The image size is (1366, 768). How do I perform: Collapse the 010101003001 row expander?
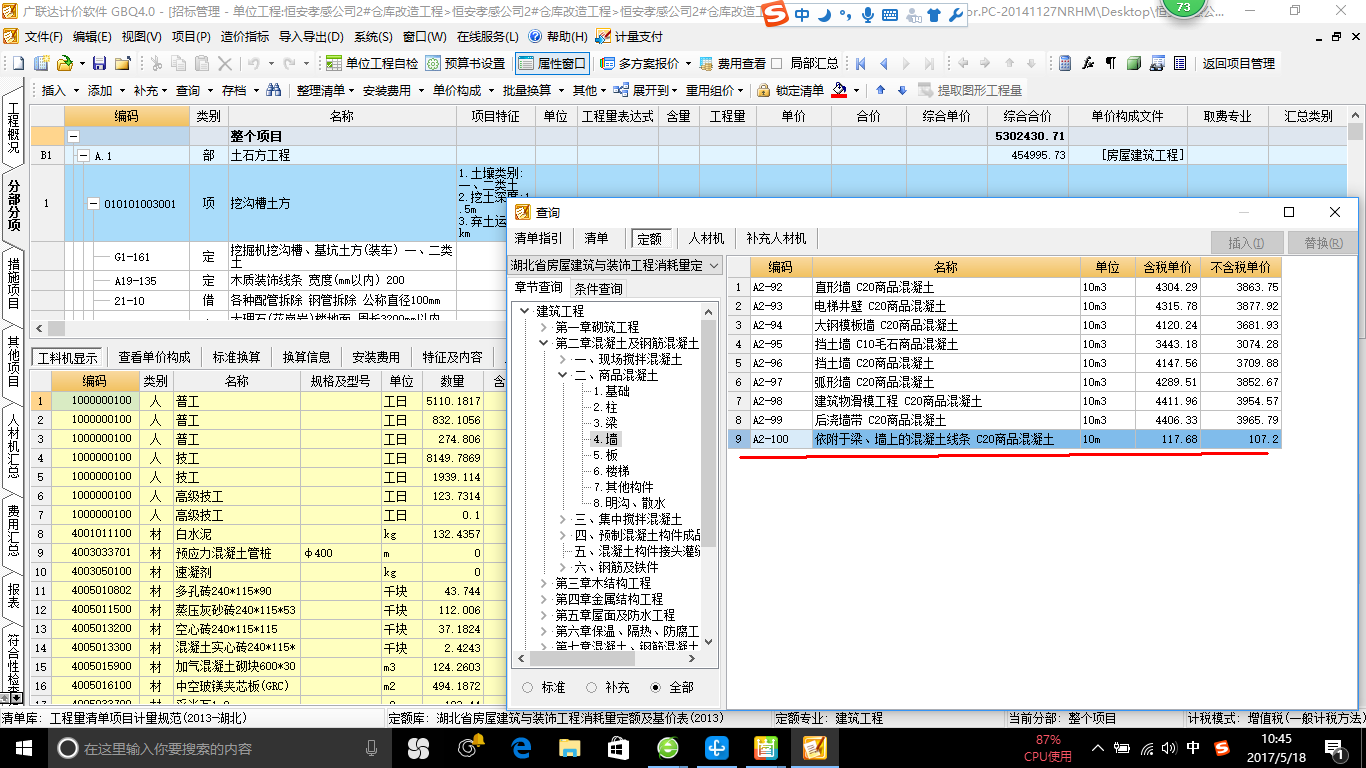pos(93,204)
